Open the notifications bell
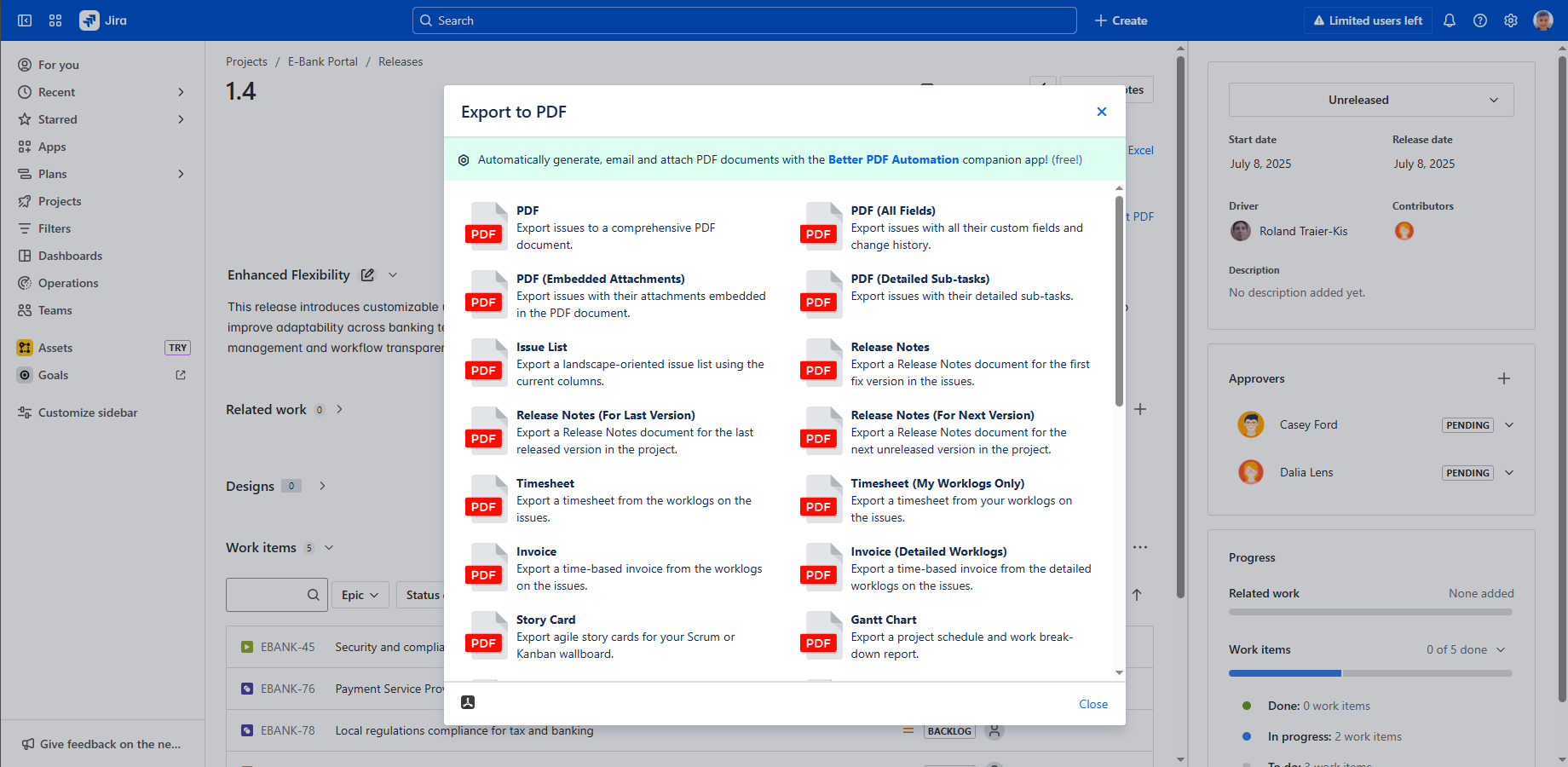Screen dimensions: 1568x767 1450,20
